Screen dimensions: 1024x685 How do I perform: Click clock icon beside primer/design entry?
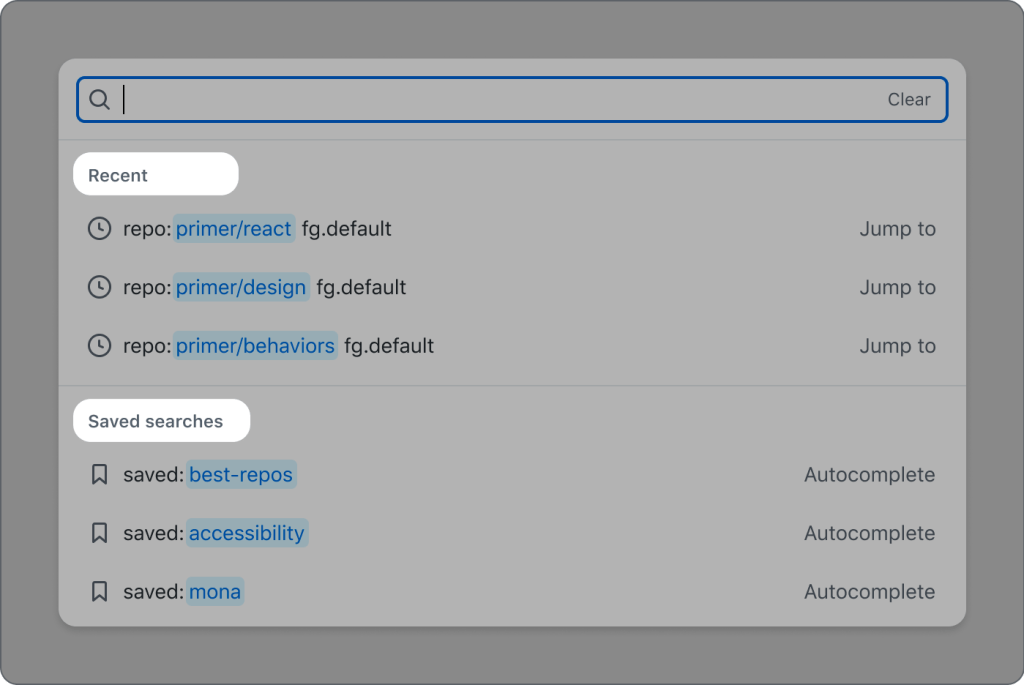(99, 288)
